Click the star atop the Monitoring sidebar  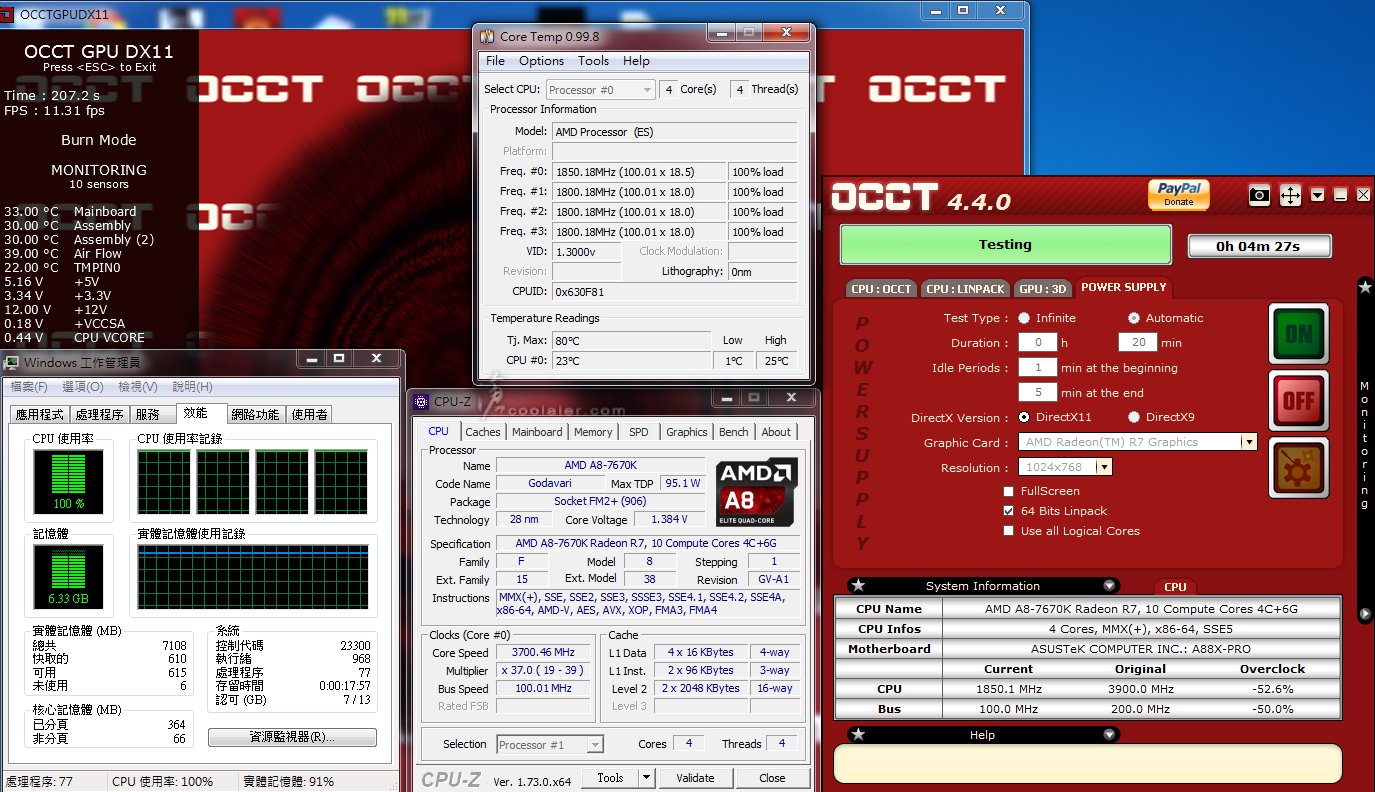tap(1364, 287)
